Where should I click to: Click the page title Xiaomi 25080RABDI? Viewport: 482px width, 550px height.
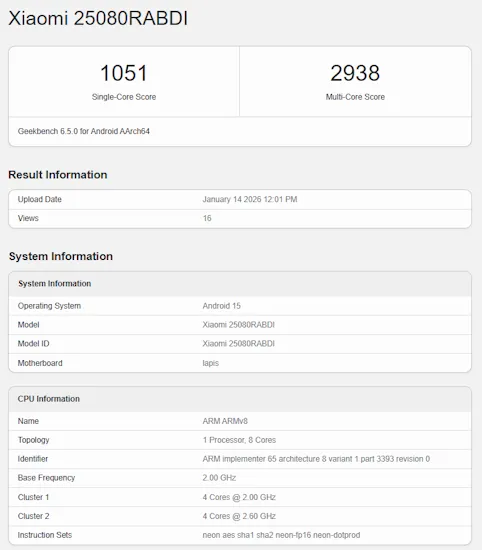pyautogui.click(x=98, y=18)
